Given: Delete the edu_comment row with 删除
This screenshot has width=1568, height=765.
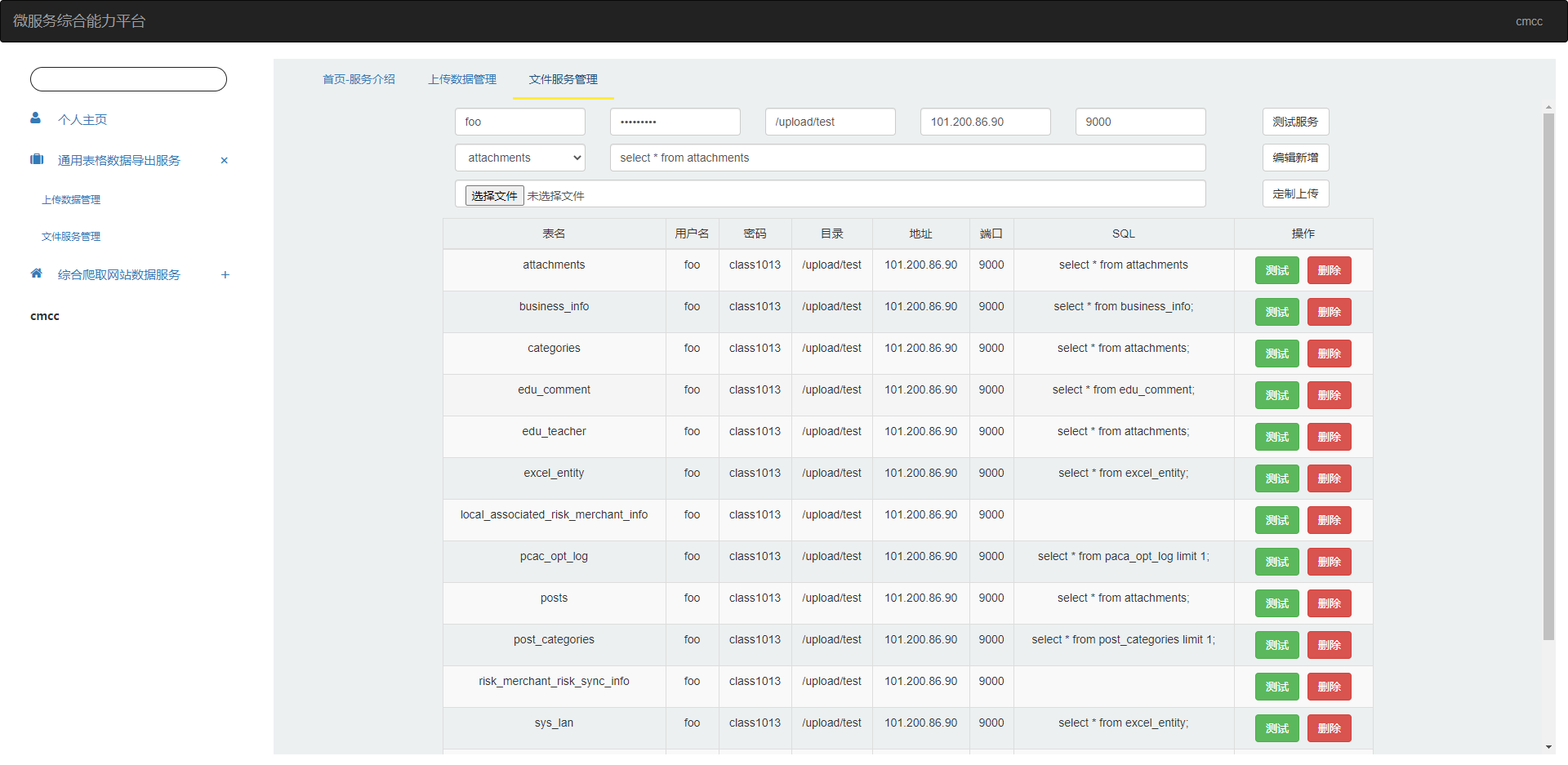Looking at the screenshot, I should click(1330, 395).
